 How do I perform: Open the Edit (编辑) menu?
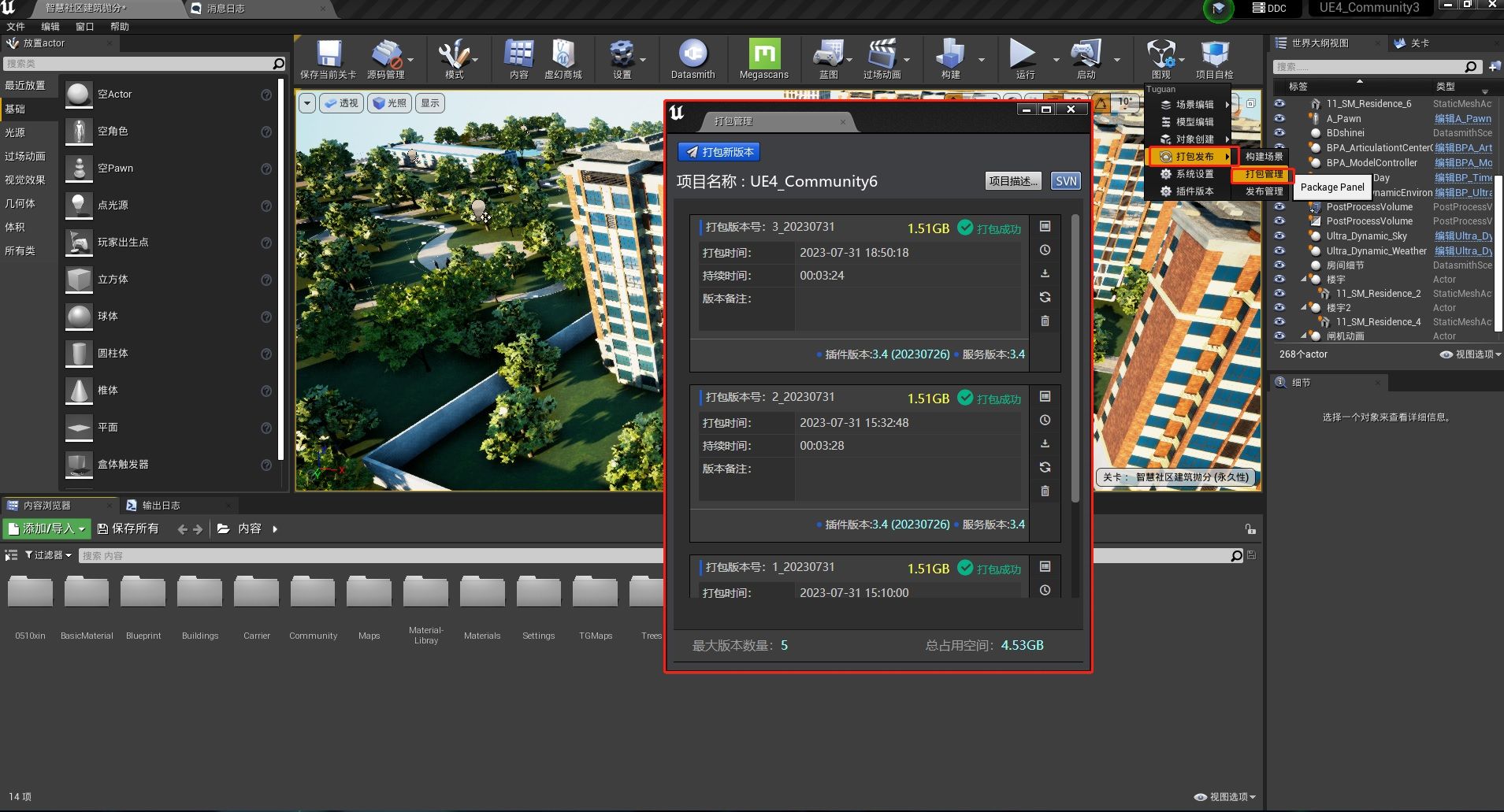50,27
